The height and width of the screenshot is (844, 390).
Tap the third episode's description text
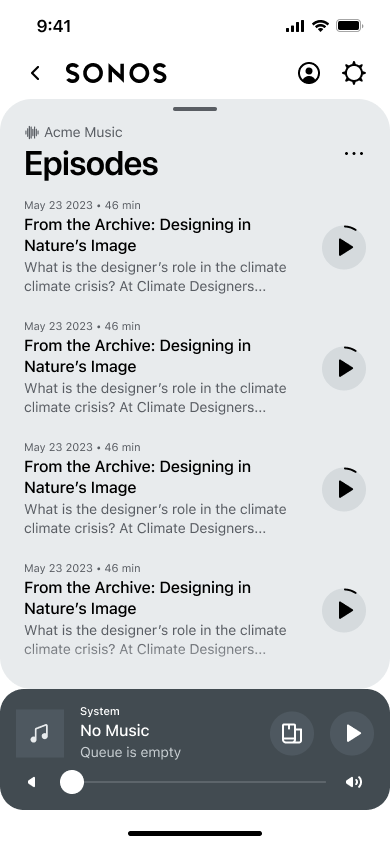155,519
